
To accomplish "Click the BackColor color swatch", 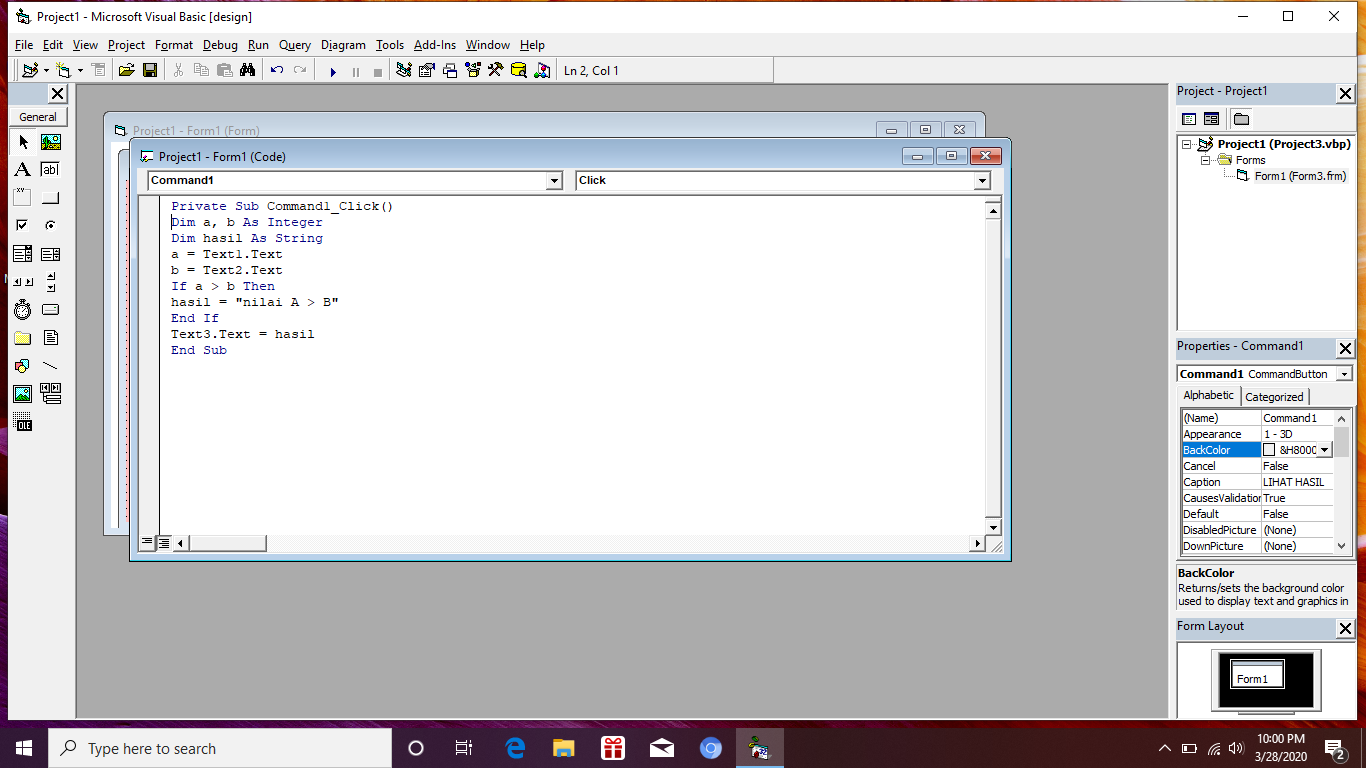I will [x=1270, y=450].
